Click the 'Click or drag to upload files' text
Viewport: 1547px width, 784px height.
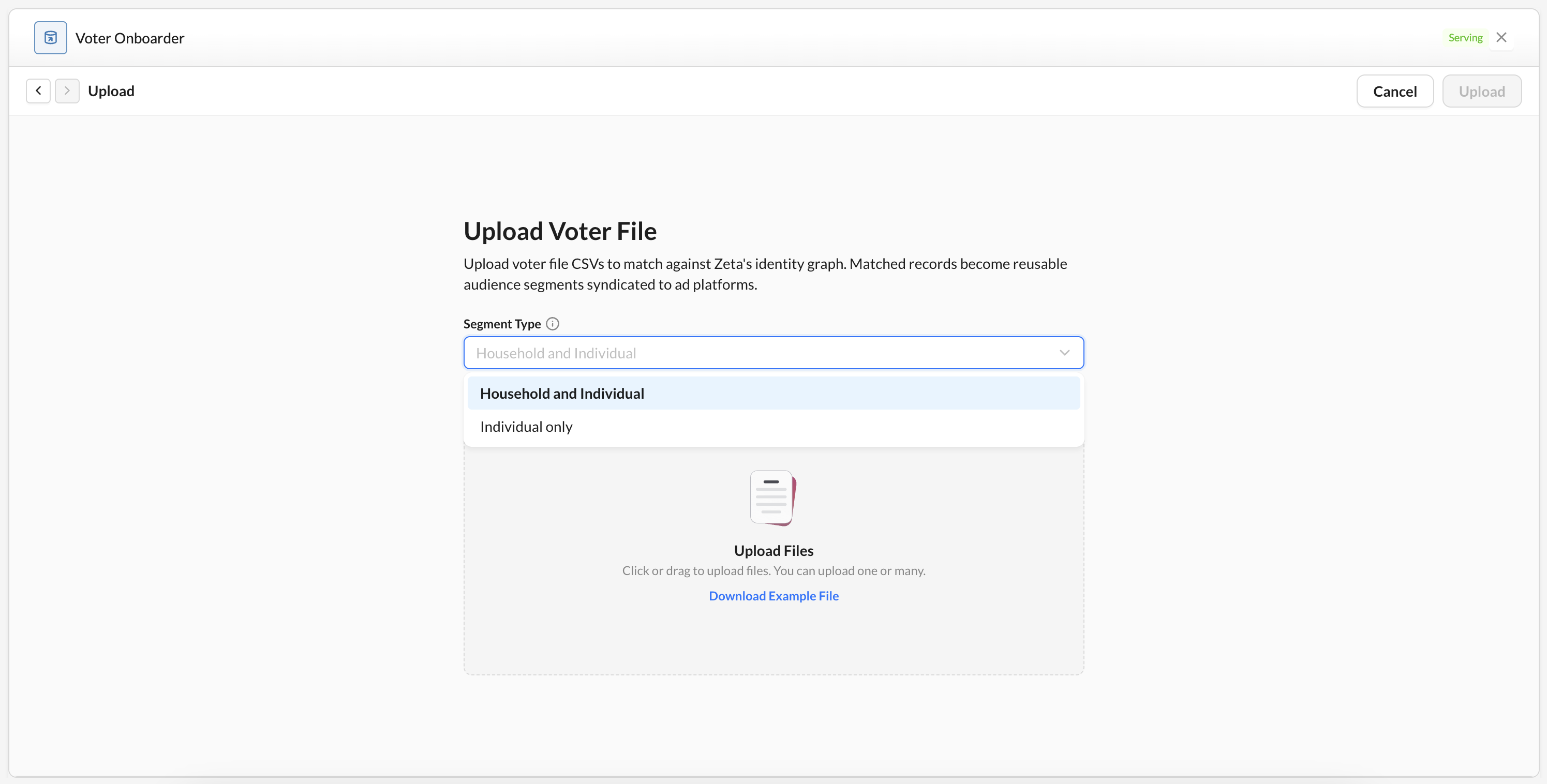(773, 570)
